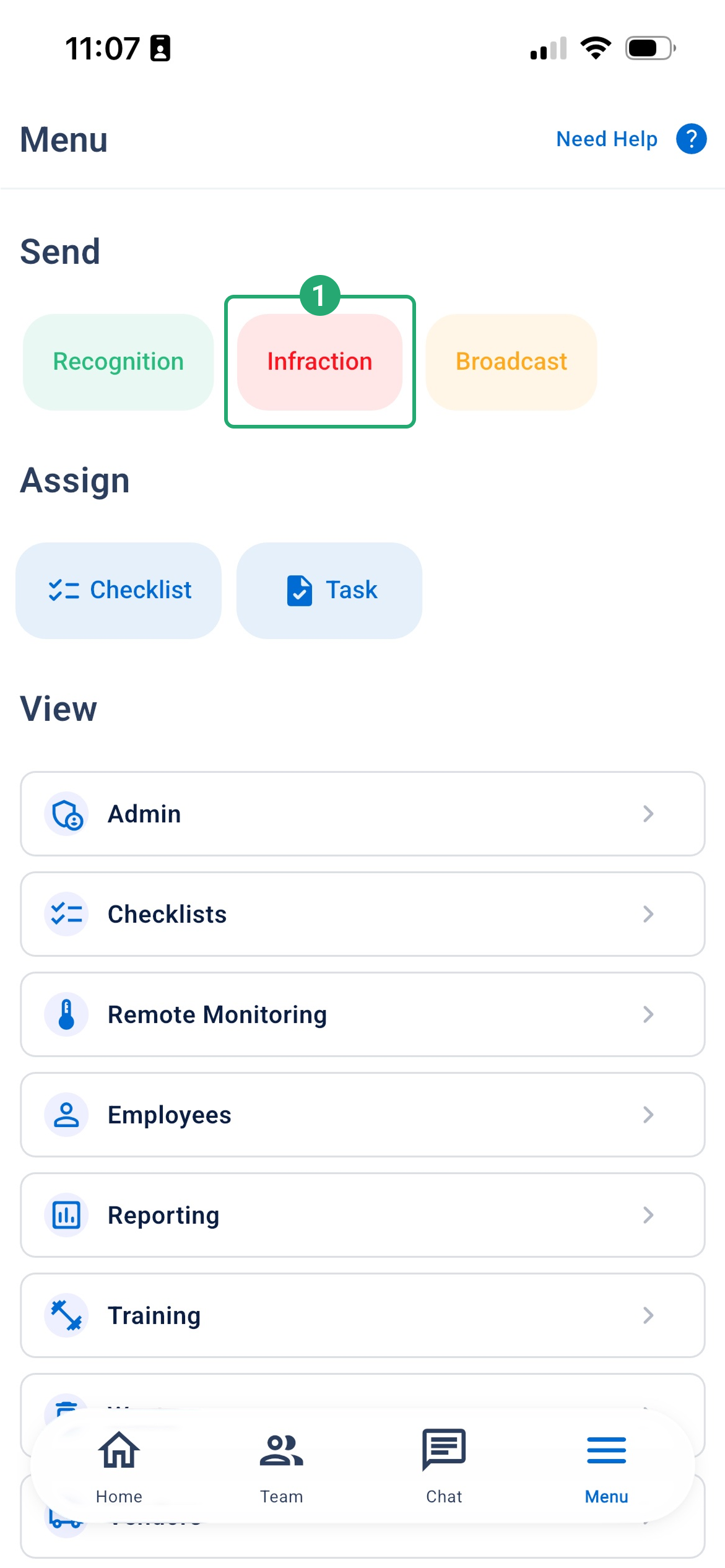The height and width of the screenshot is (1568, 725).
Task: Tap the Reporting bar chart icon
Action: pyautogui.click(x=67, y=1215)
